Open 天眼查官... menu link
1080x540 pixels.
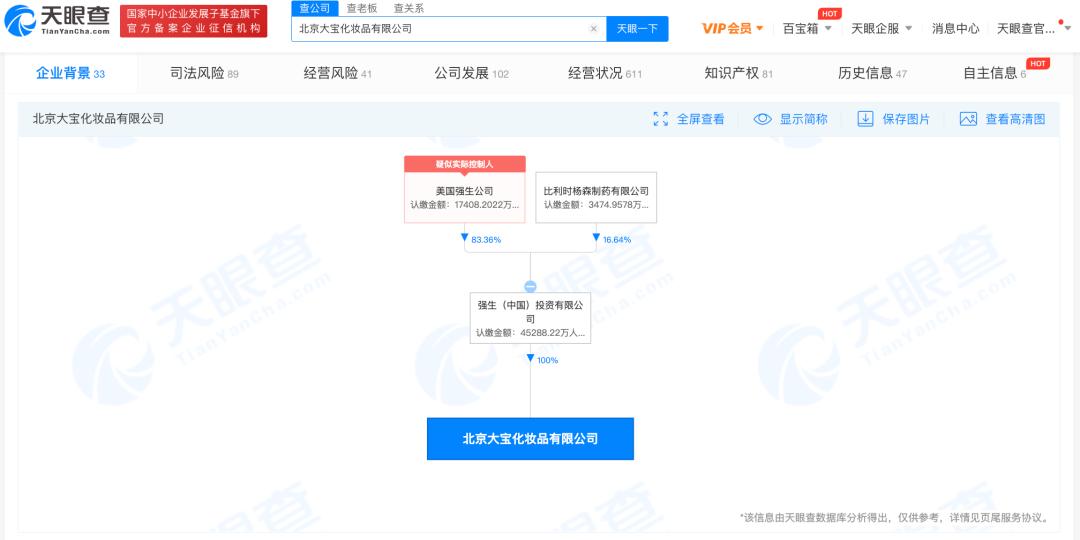coord(1026,28)
